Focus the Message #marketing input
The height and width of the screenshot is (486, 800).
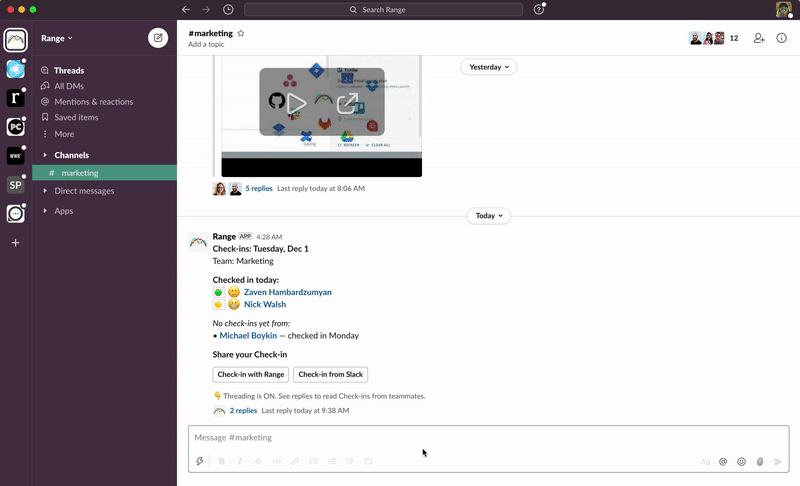[x=488, y=438]
